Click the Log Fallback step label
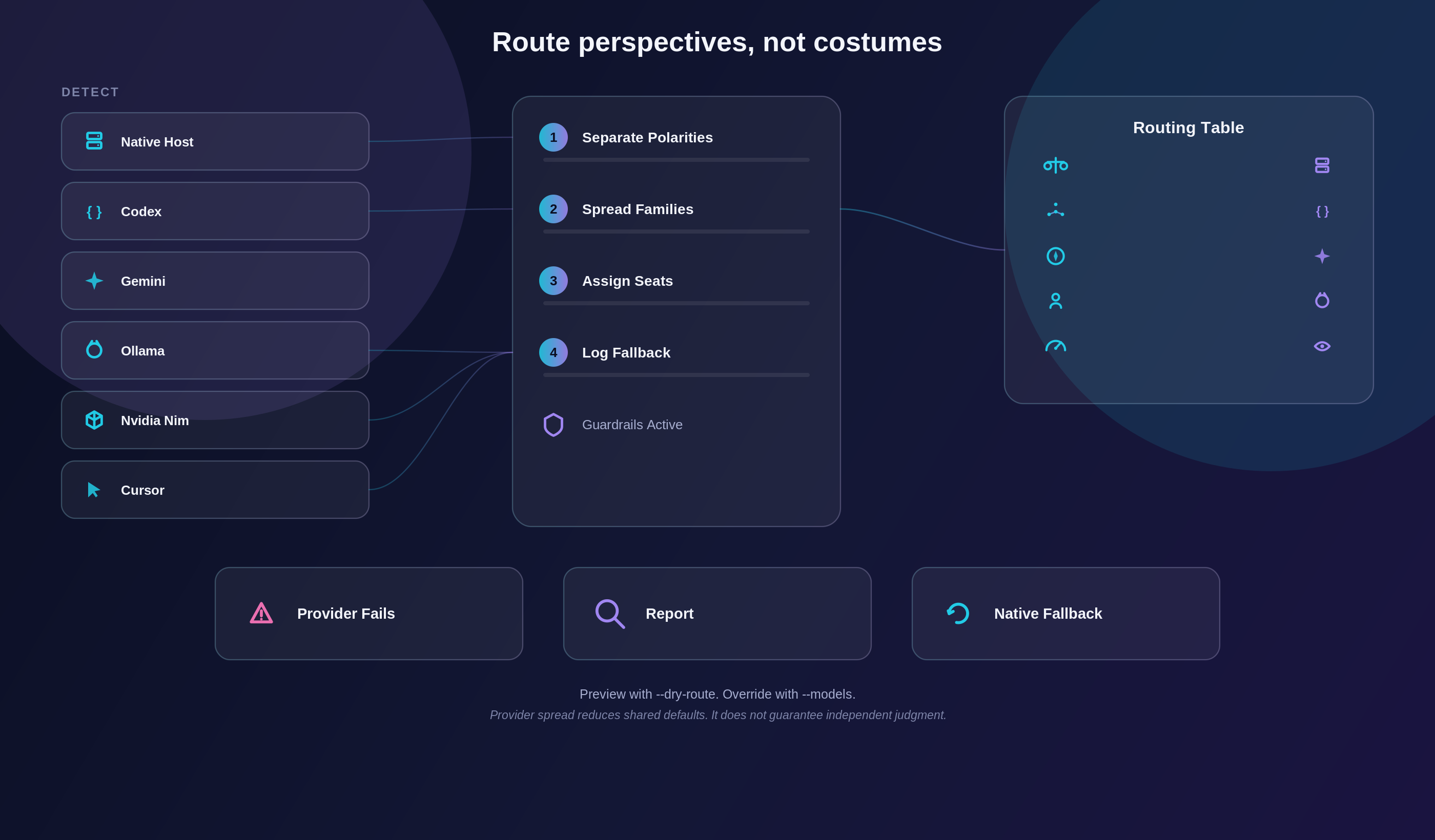The width and height of the screenshot is (1435, 840). coord(626,352)
